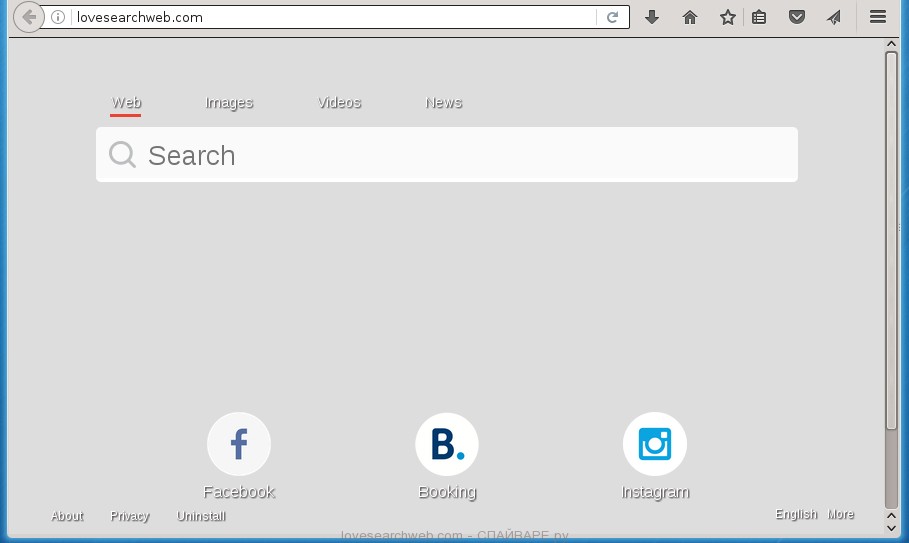Select the News search tab
Image resolution: width=909 pixels, height=543 pixels.
443,102
